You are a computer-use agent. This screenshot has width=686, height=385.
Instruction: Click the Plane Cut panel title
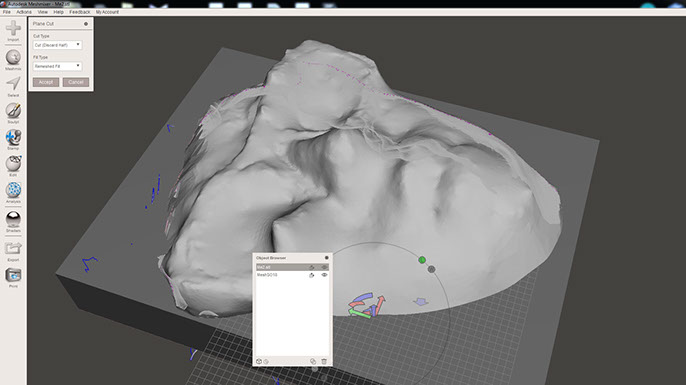(x=43, y=24)
